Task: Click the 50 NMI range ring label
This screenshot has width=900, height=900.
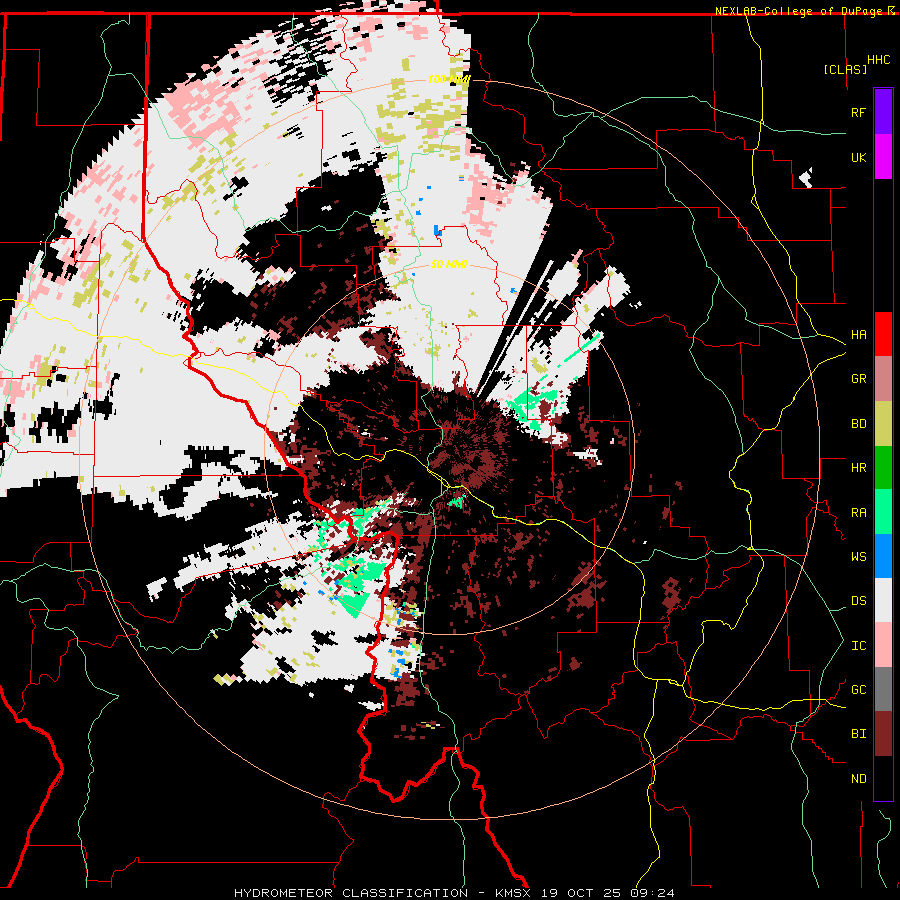Action: coord(449,264)
